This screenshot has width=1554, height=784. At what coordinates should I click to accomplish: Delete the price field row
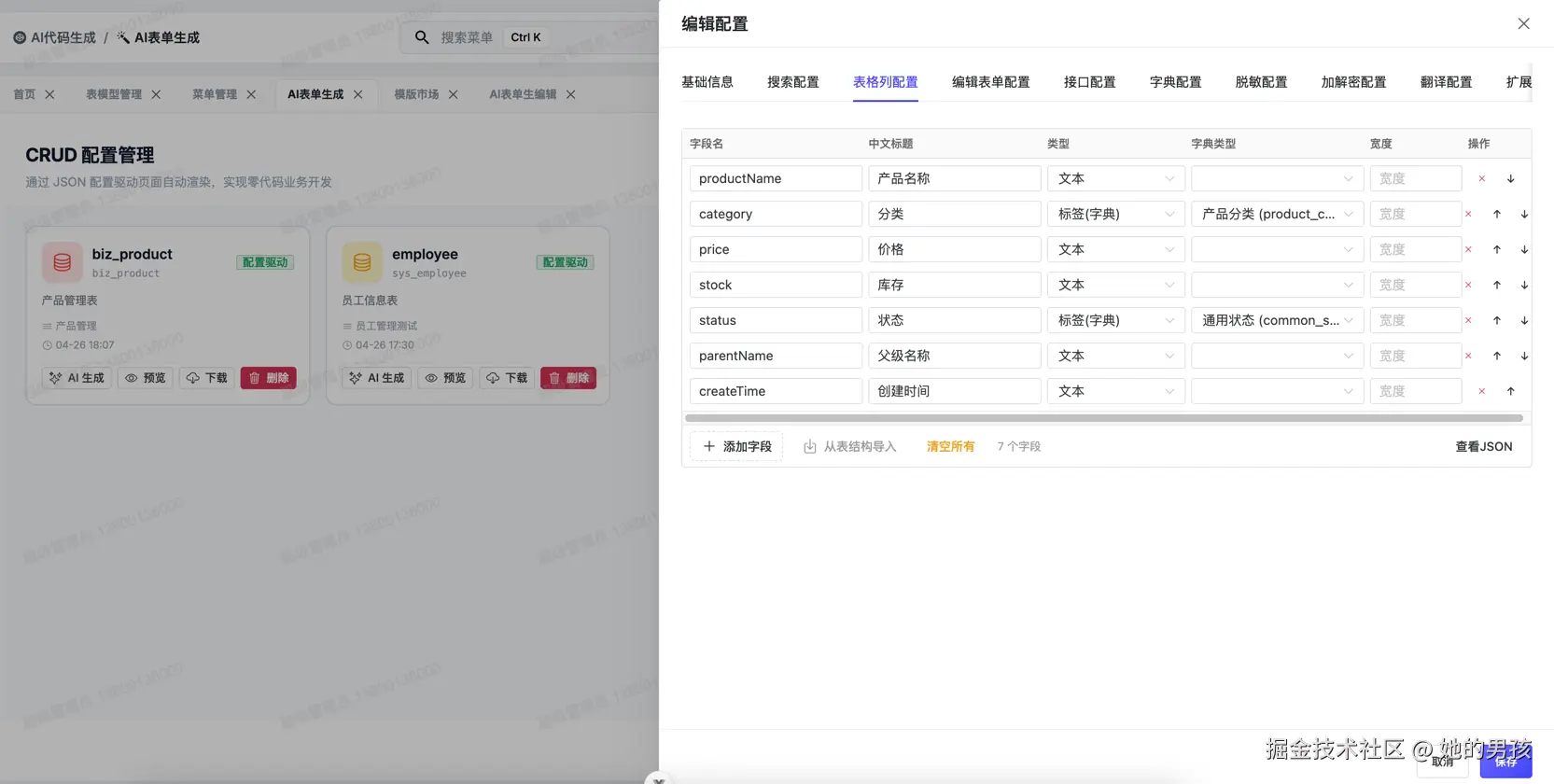1468,249
